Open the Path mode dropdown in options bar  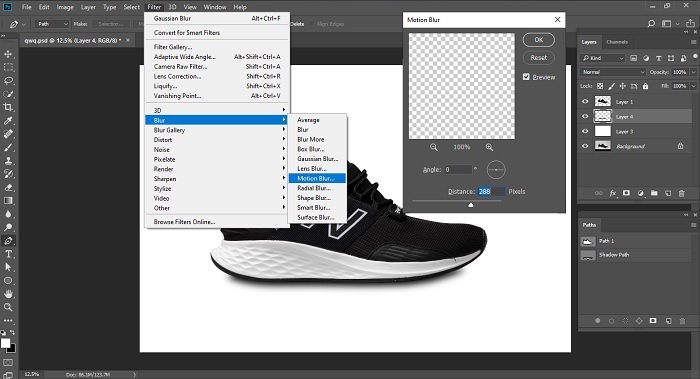coord(52,24)
